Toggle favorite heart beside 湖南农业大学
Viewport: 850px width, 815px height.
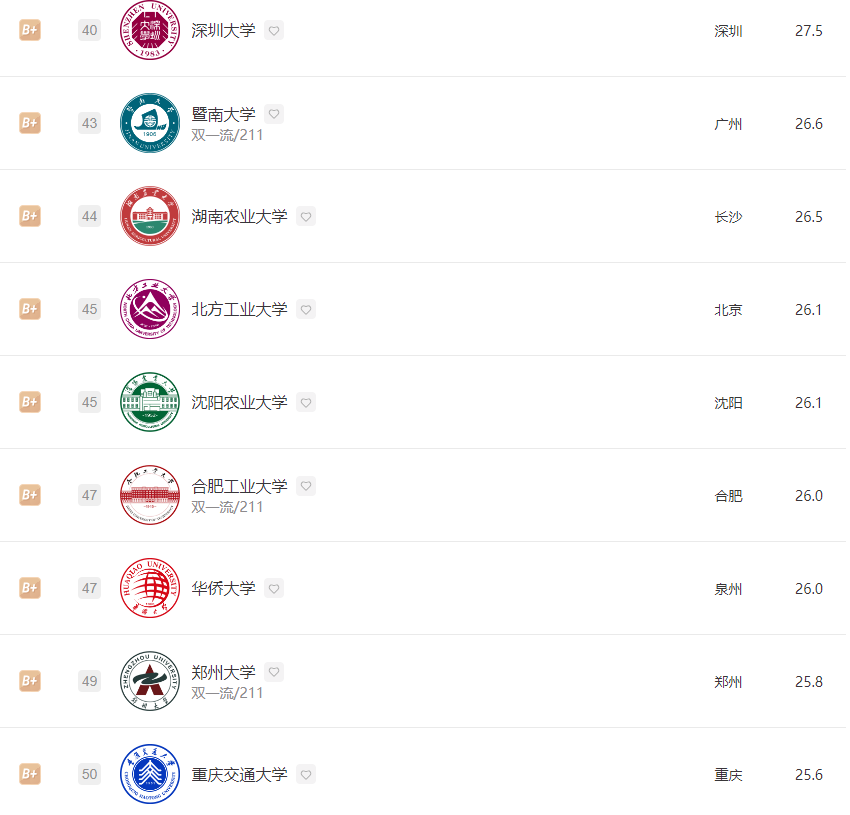[x=306, y=216]
